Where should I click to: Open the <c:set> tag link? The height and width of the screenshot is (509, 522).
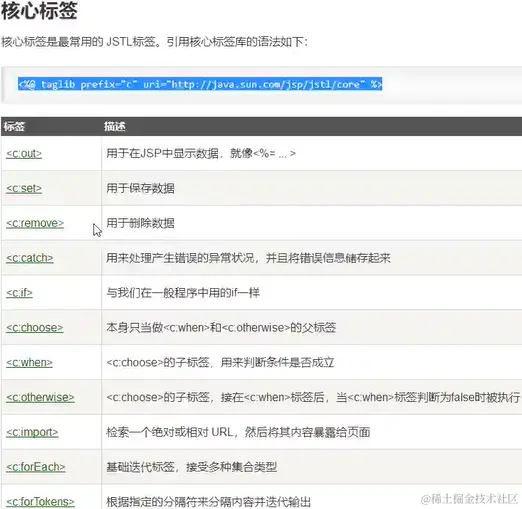(x=24, y=188)
